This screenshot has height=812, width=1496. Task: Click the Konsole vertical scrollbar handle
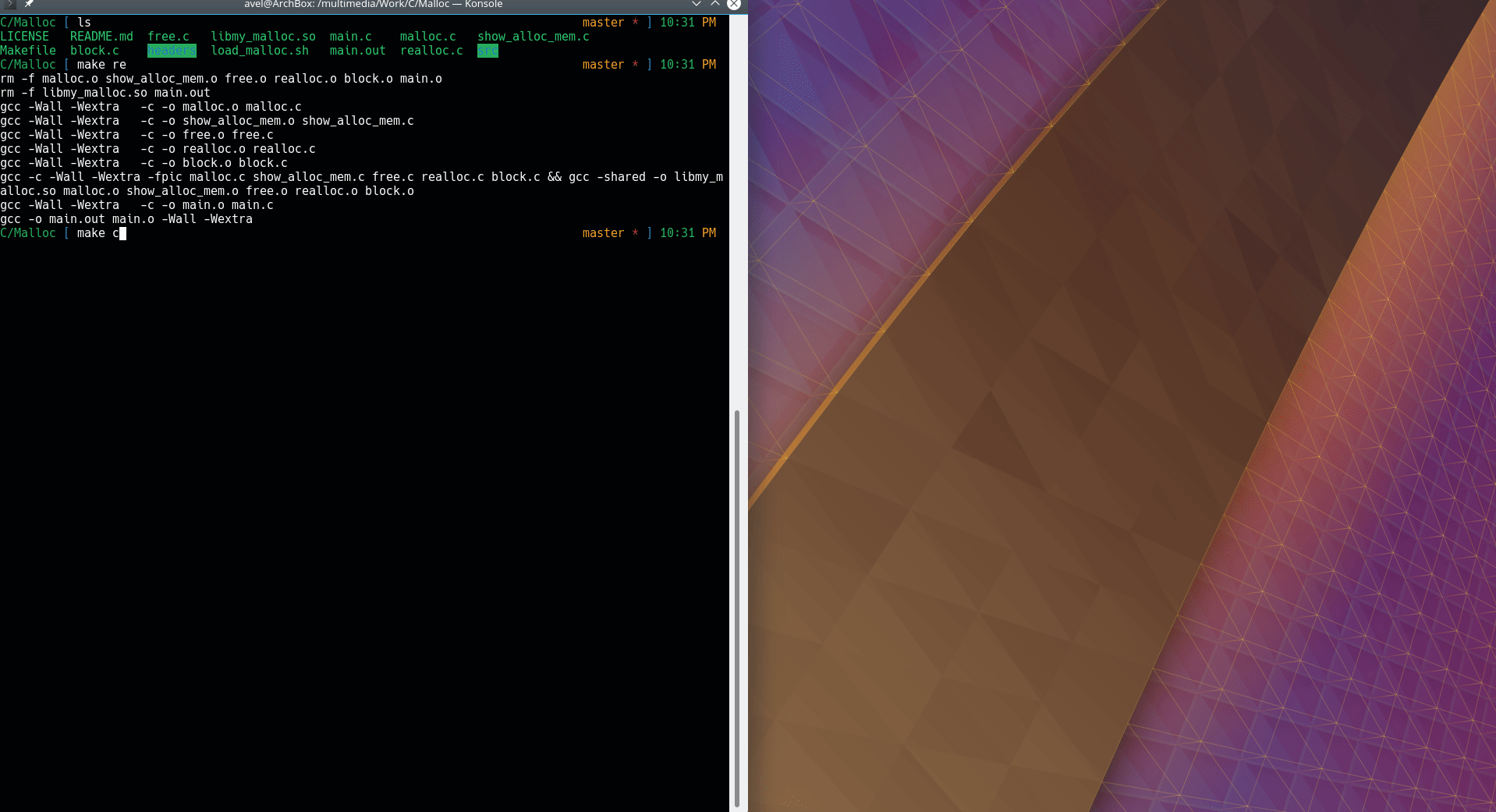[x=737, y=608]
